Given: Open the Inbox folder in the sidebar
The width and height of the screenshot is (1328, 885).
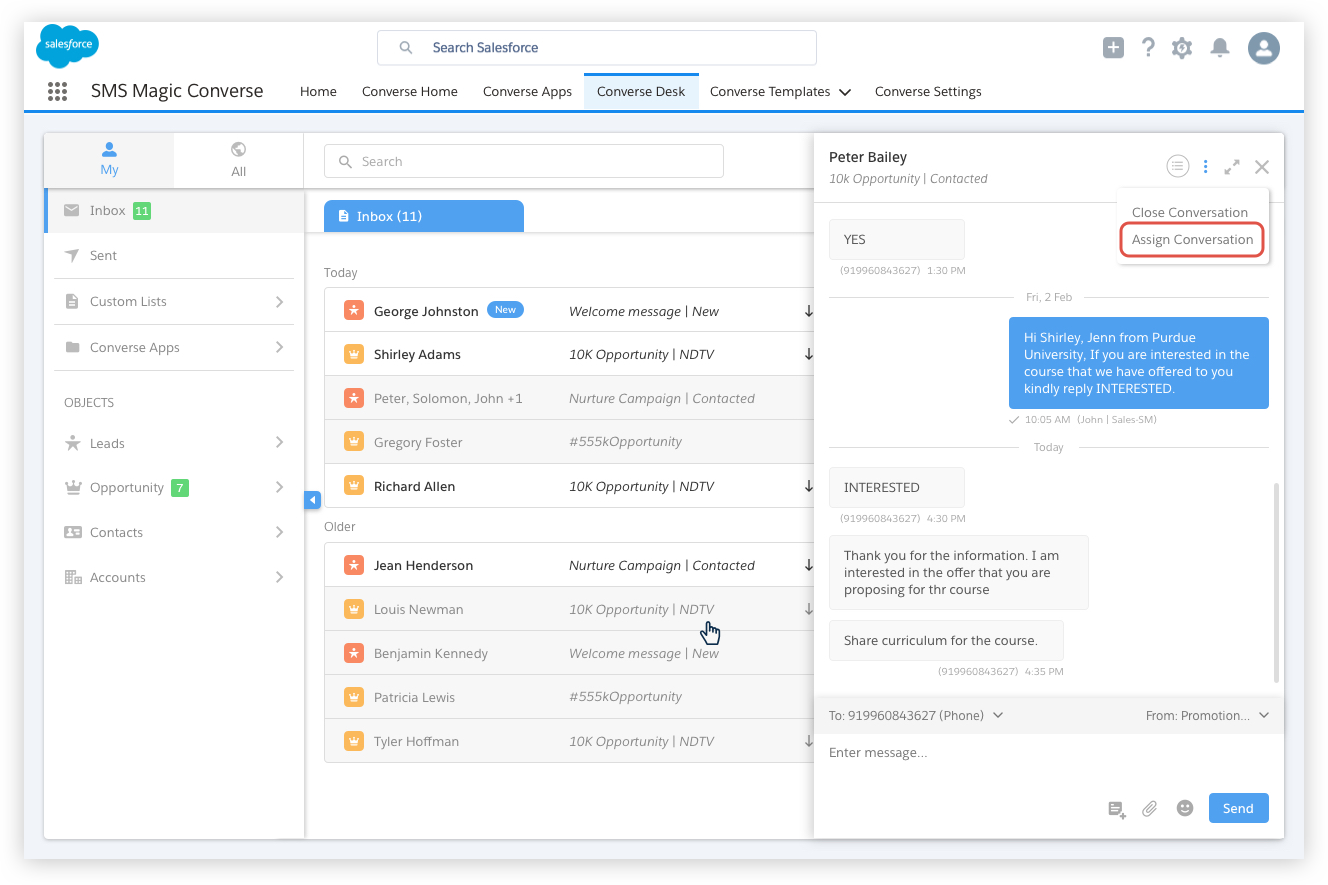Looking at the screenshot, I should coord(174,211).
